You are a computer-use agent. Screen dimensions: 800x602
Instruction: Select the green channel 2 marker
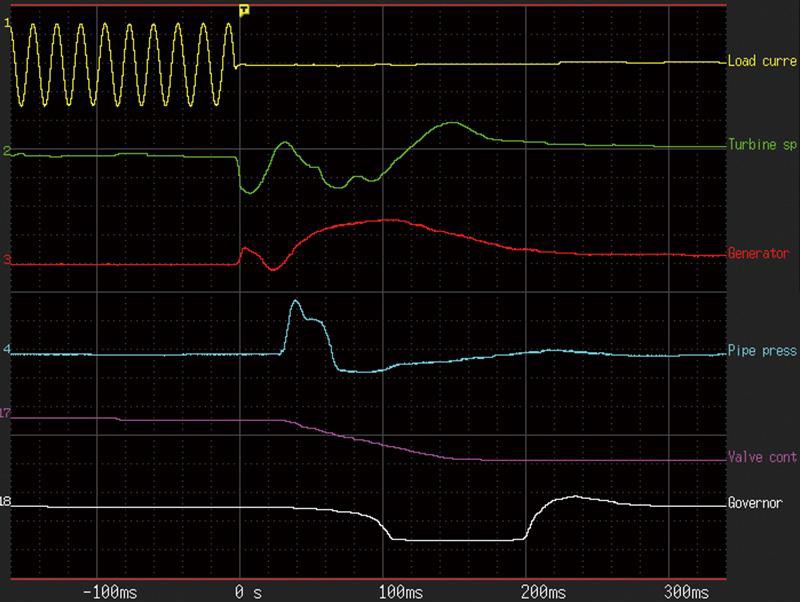tap(7, 151)
